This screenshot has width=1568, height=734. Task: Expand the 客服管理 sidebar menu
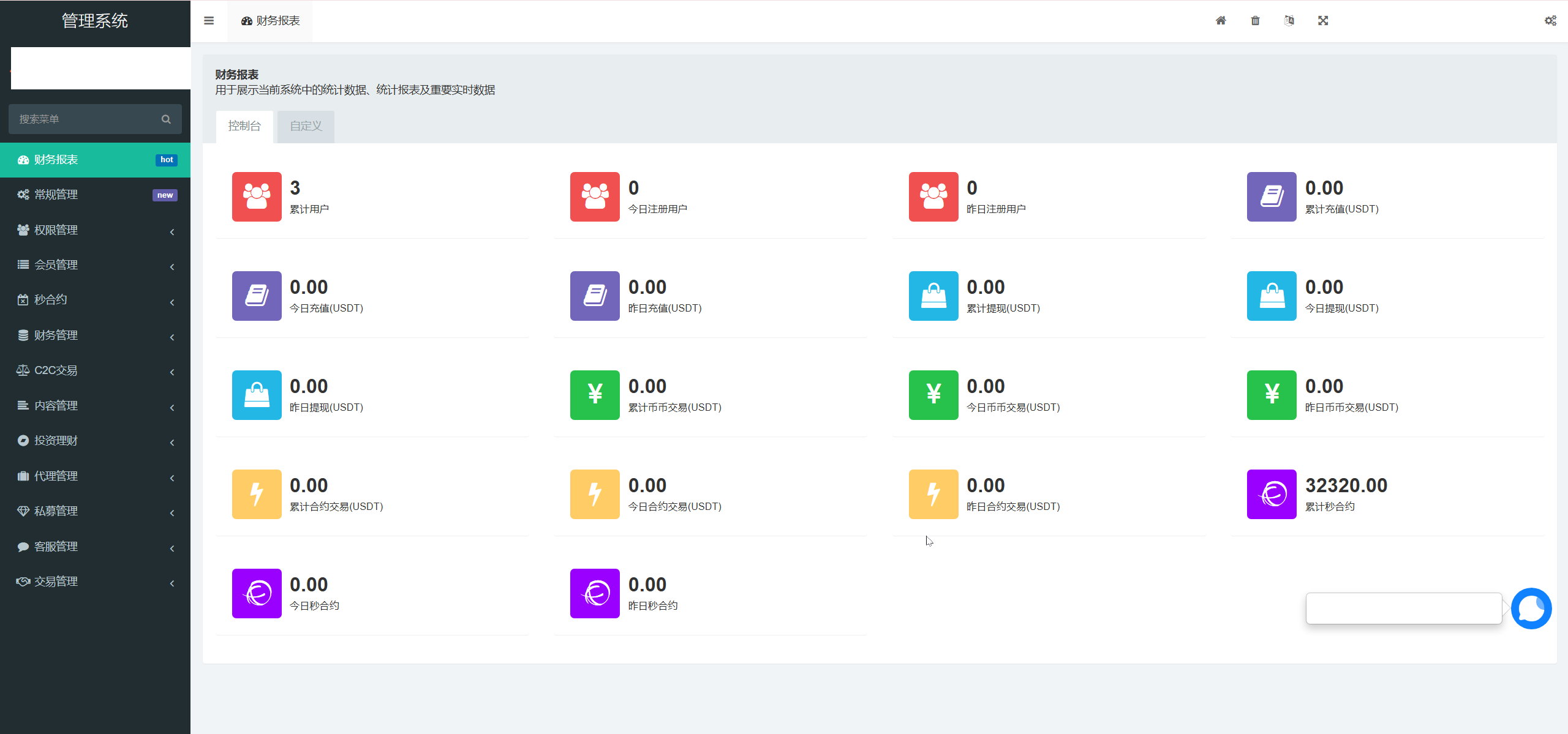(x=95, y=547)
